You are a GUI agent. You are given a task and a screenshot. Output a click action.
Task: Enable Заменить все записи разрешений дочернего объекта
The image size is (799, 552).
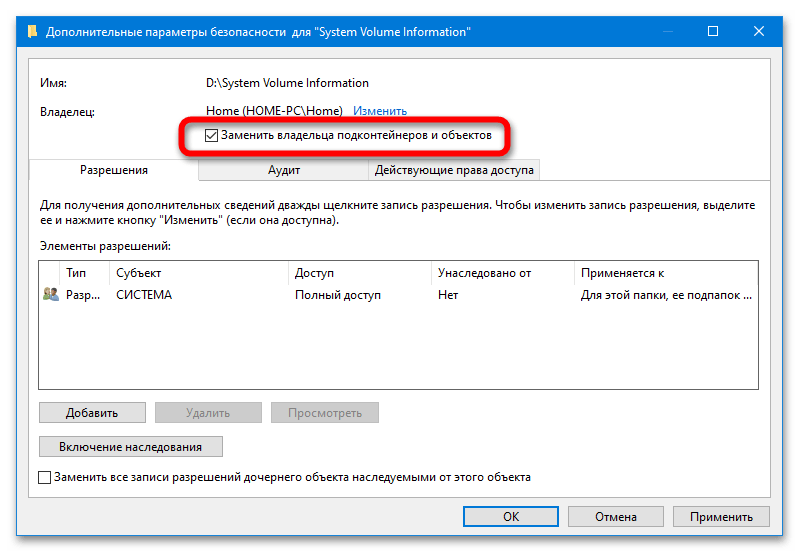[45, 477]
